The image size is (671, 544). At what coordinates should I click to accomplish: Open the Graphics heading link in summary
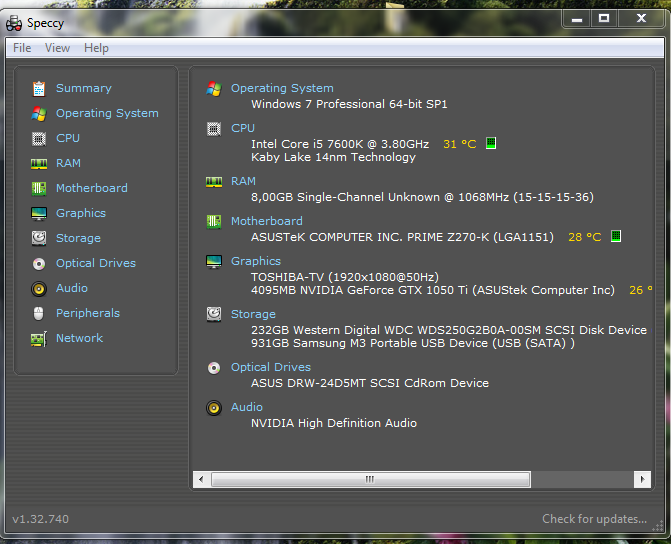click(x=256, y=261)
